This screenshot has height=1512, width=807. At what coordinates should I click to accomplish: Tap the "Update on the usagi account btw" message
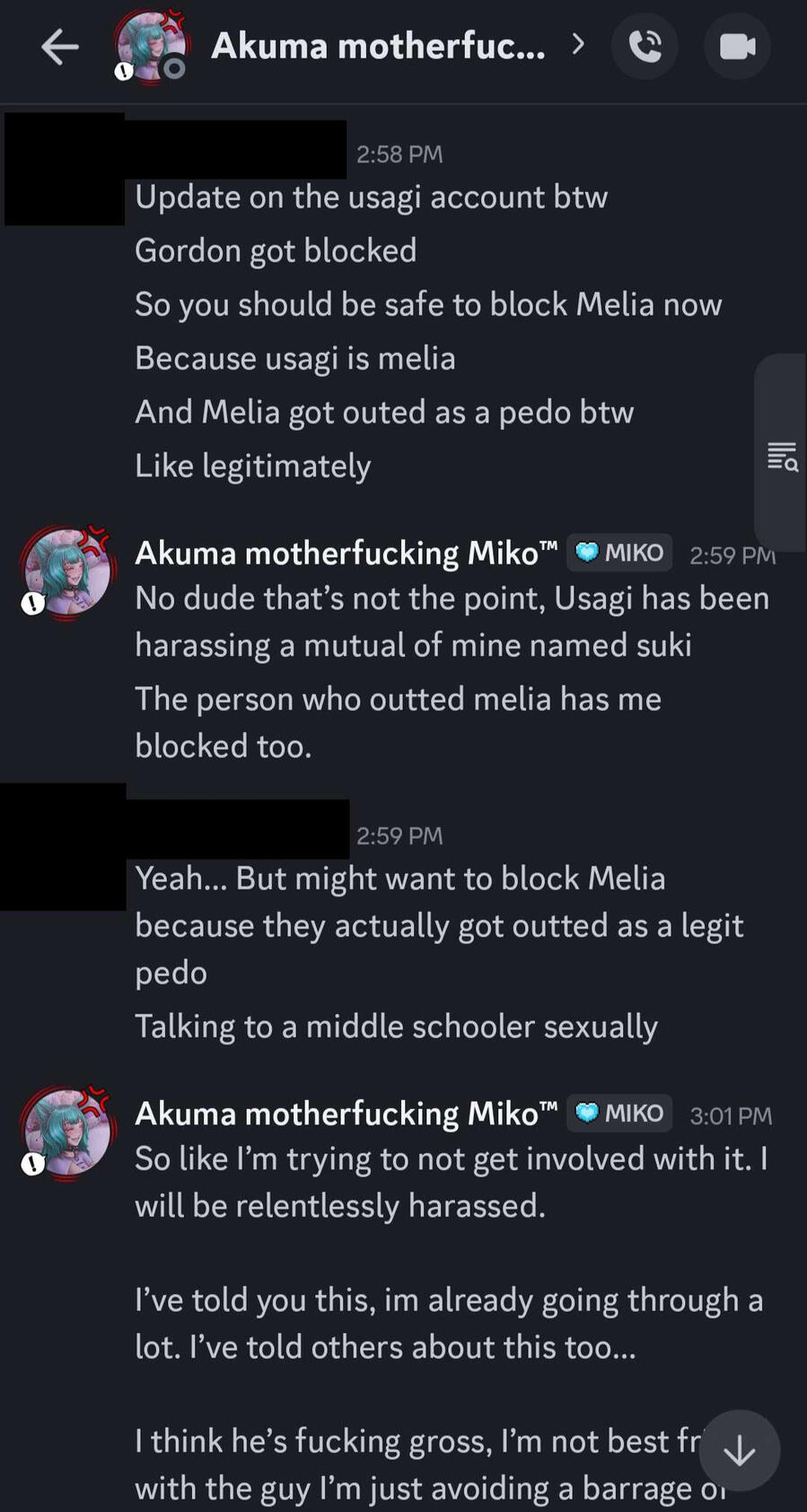coord(371,197)
